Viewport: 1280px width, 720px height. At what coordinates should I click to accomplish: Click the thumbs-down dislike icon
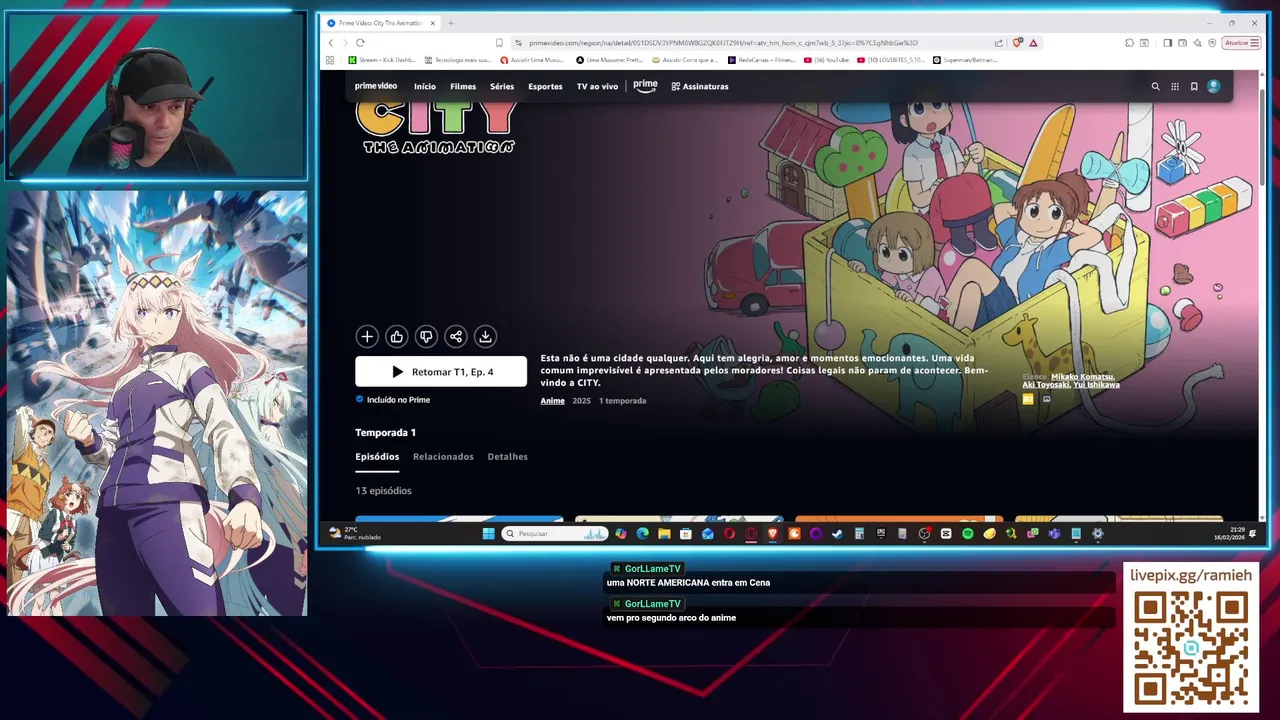(426, 337)
